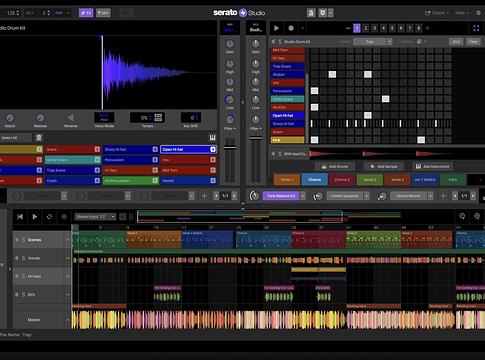Select the Open Hi-hat drum pad

[189, 150]
